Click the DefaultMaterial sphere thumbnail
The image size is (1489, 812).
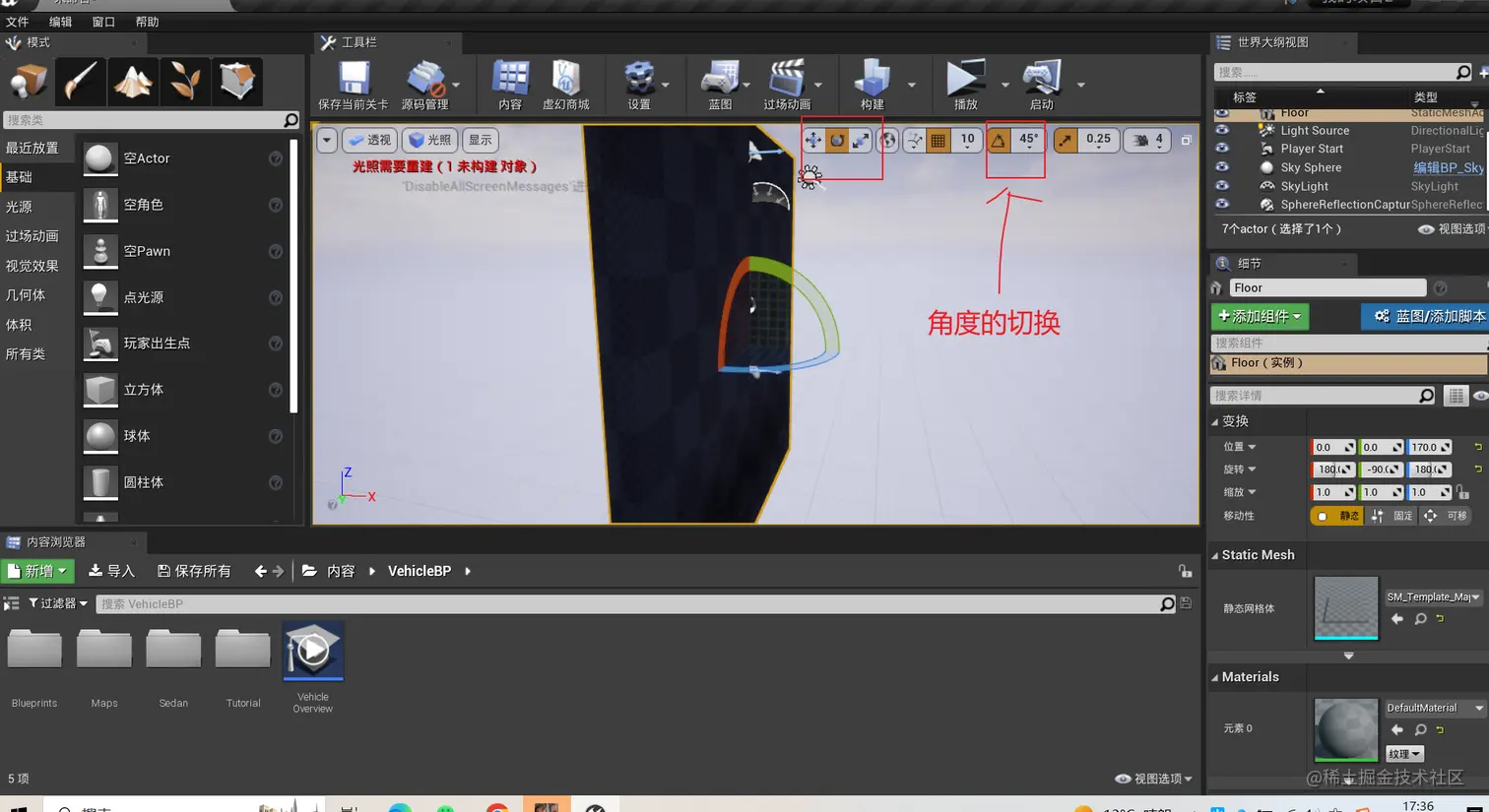pos(1346,729)
